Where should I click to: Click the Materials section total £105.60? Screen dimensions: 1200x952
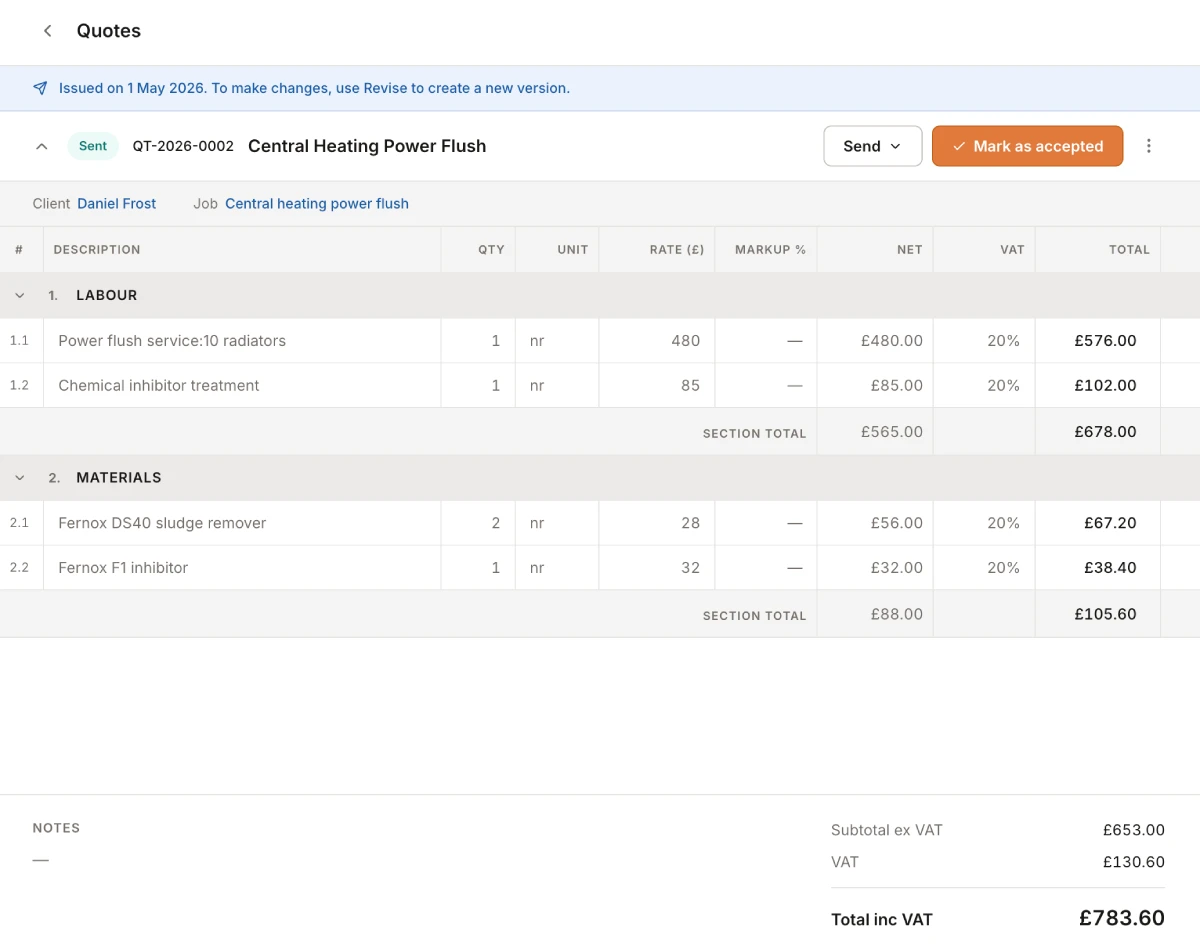[x=1105, y=614]
